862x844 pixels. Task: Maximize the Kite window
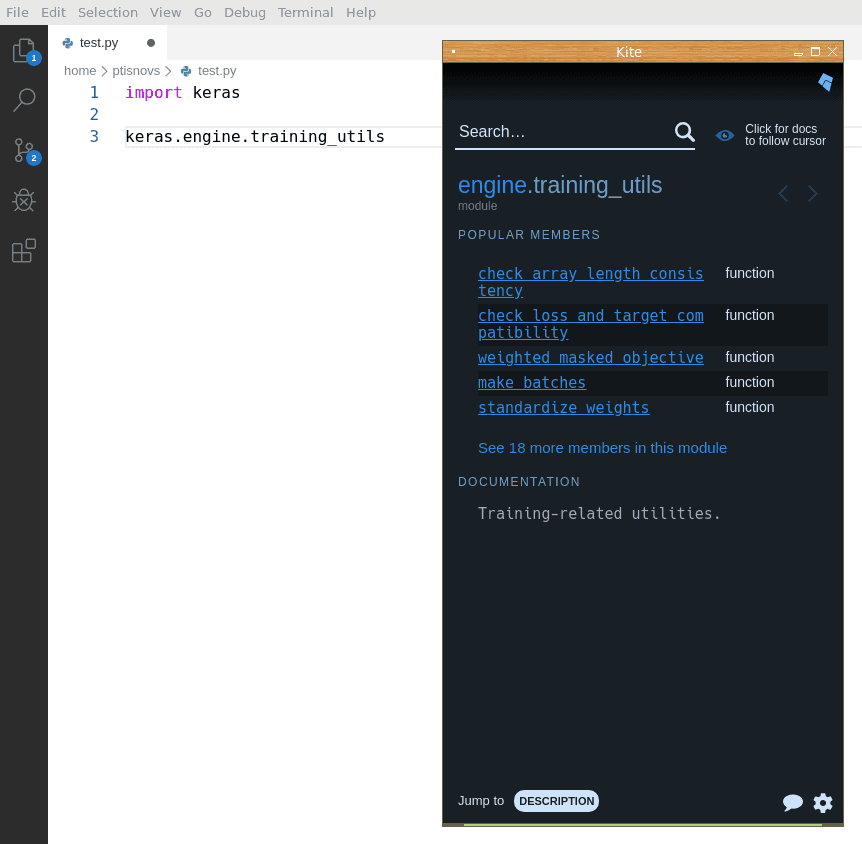pyautogui.click(x=816, y=52)
